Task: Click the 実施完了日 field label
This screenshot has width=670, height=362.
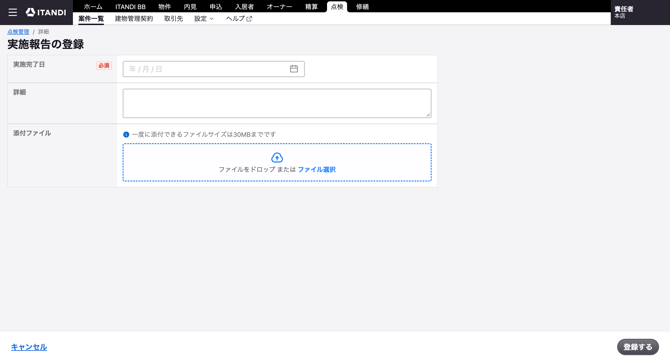Action: pos(29,65)
